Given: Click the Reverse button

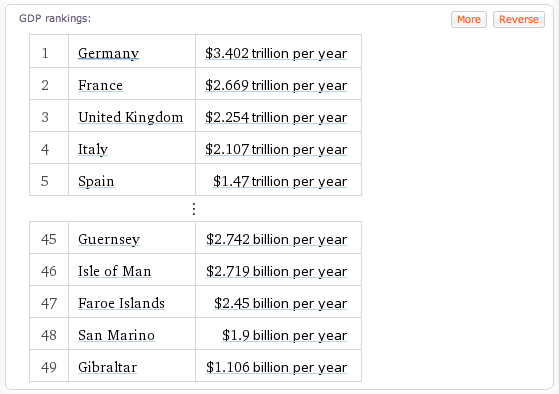Looking at the screenshot, I should click(518, 19).
